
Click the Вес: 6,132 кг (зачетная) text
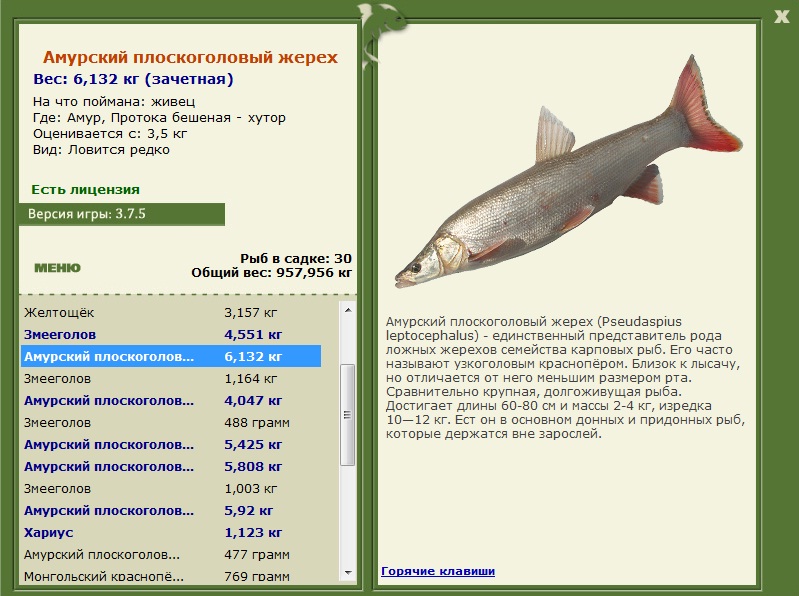click(x=133, y=79)
